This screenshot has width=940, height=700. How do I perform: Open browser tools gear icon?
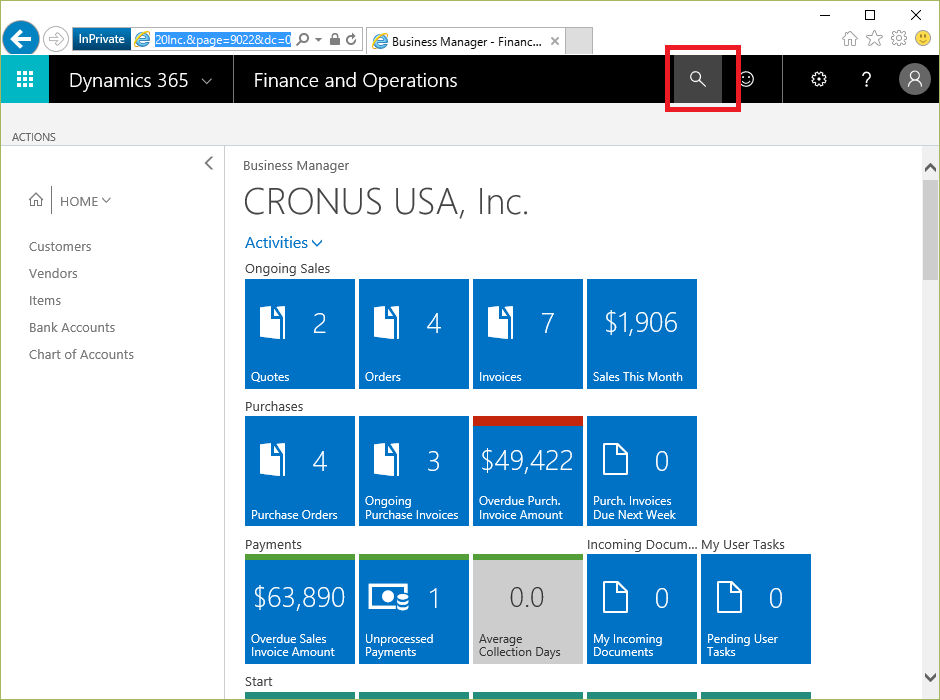(x=899, y=39)
